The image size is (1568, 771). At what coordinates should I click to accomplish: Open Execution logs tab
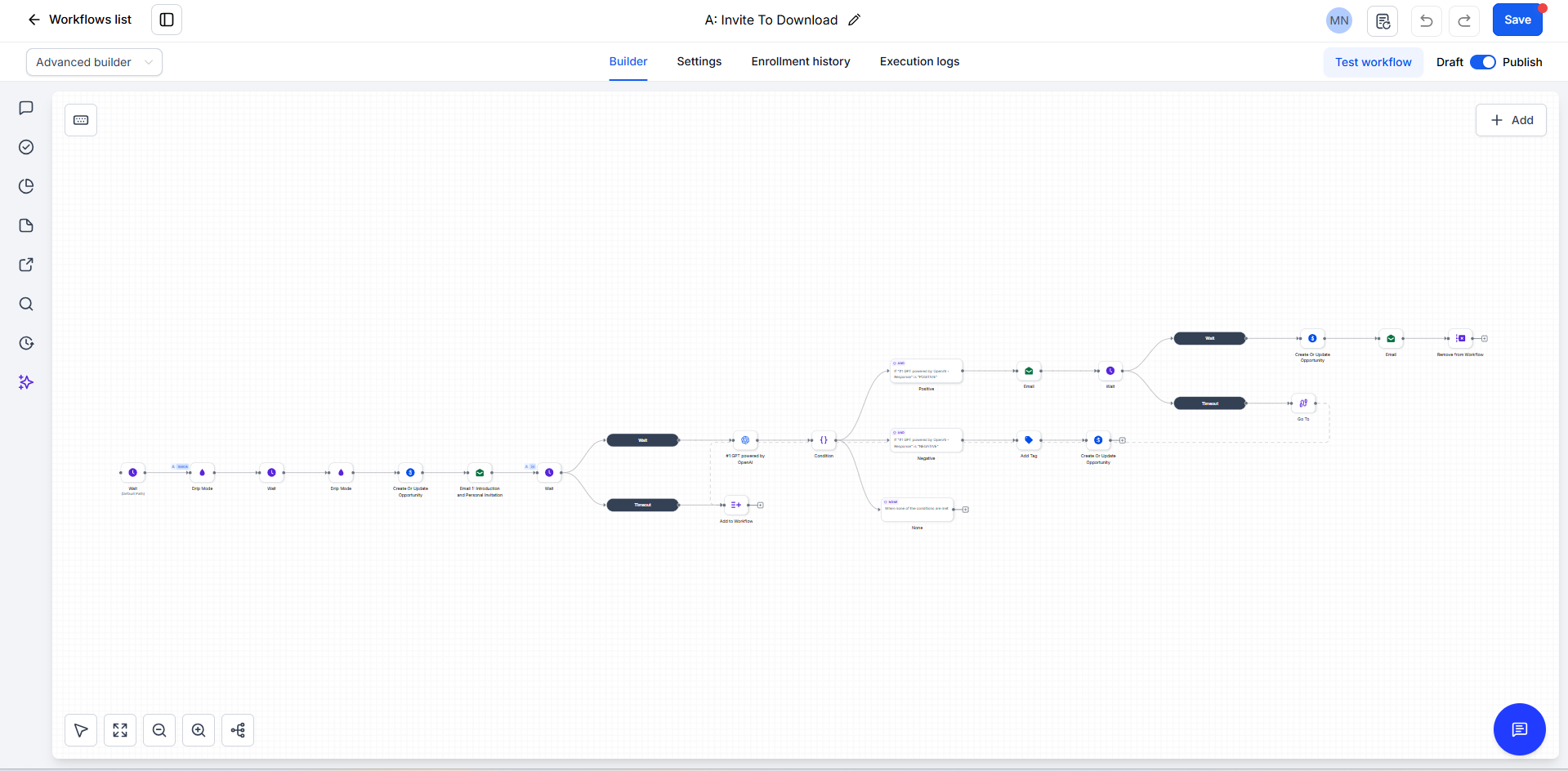pos(919,61)
